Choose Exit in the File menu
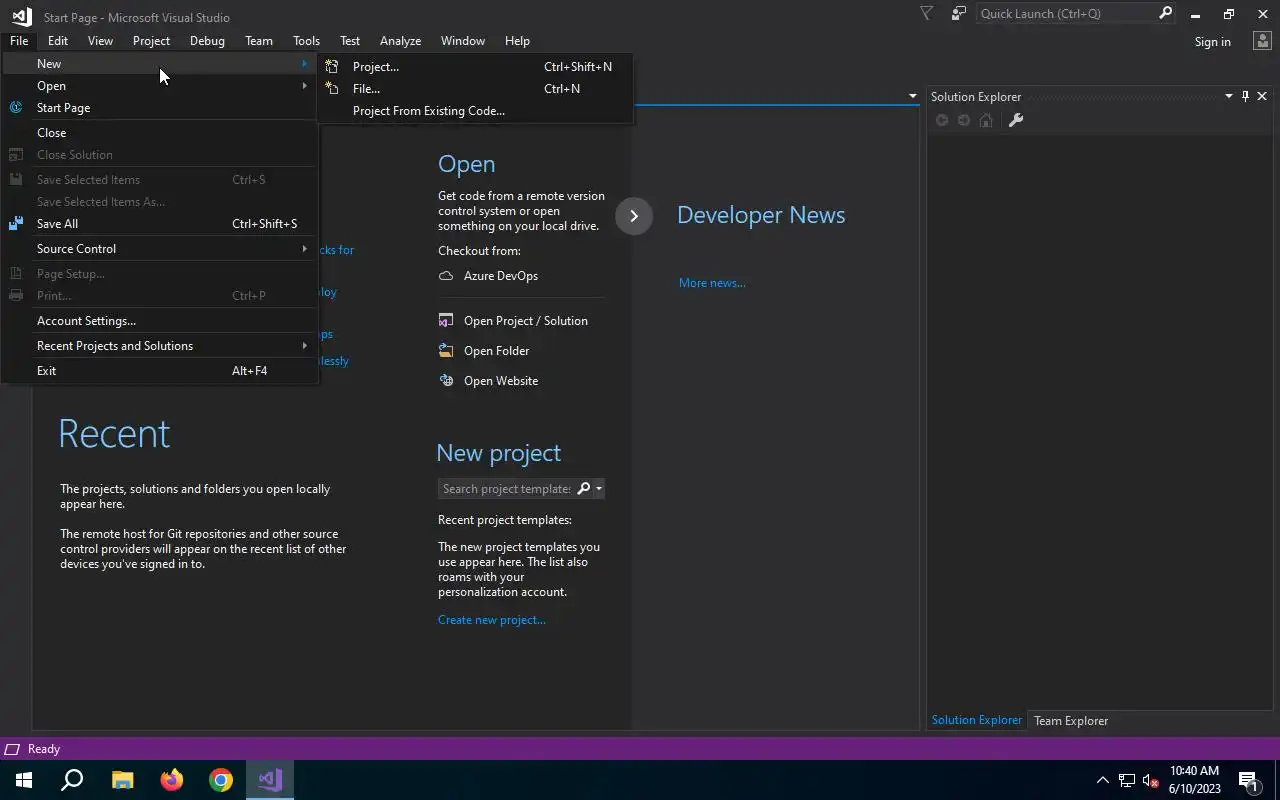The height and width of the screenshot is (800, 1280). click(x=160, y=370)
